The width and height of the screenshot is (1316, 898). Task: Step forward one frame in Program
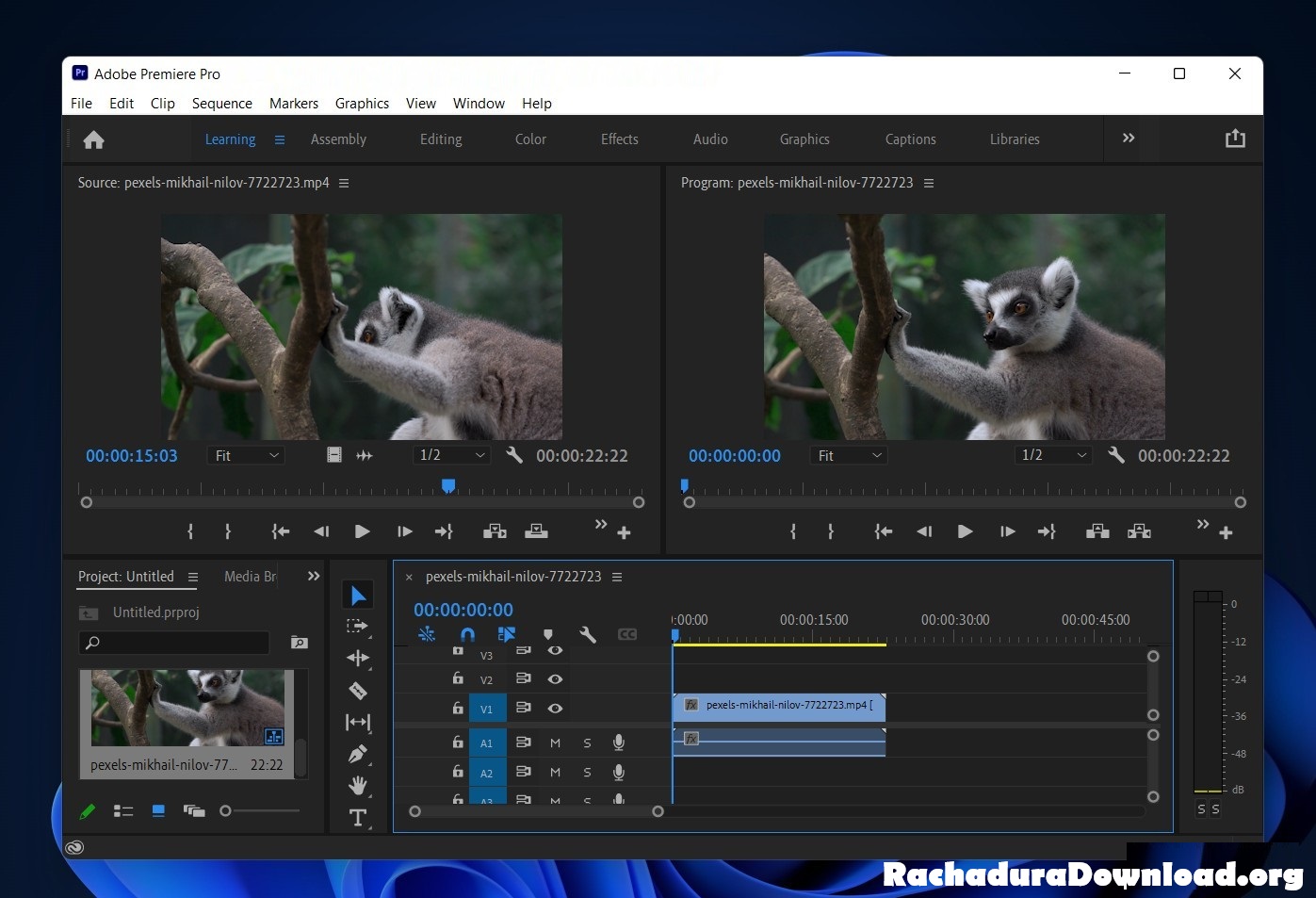click(x=1007, y=531)
